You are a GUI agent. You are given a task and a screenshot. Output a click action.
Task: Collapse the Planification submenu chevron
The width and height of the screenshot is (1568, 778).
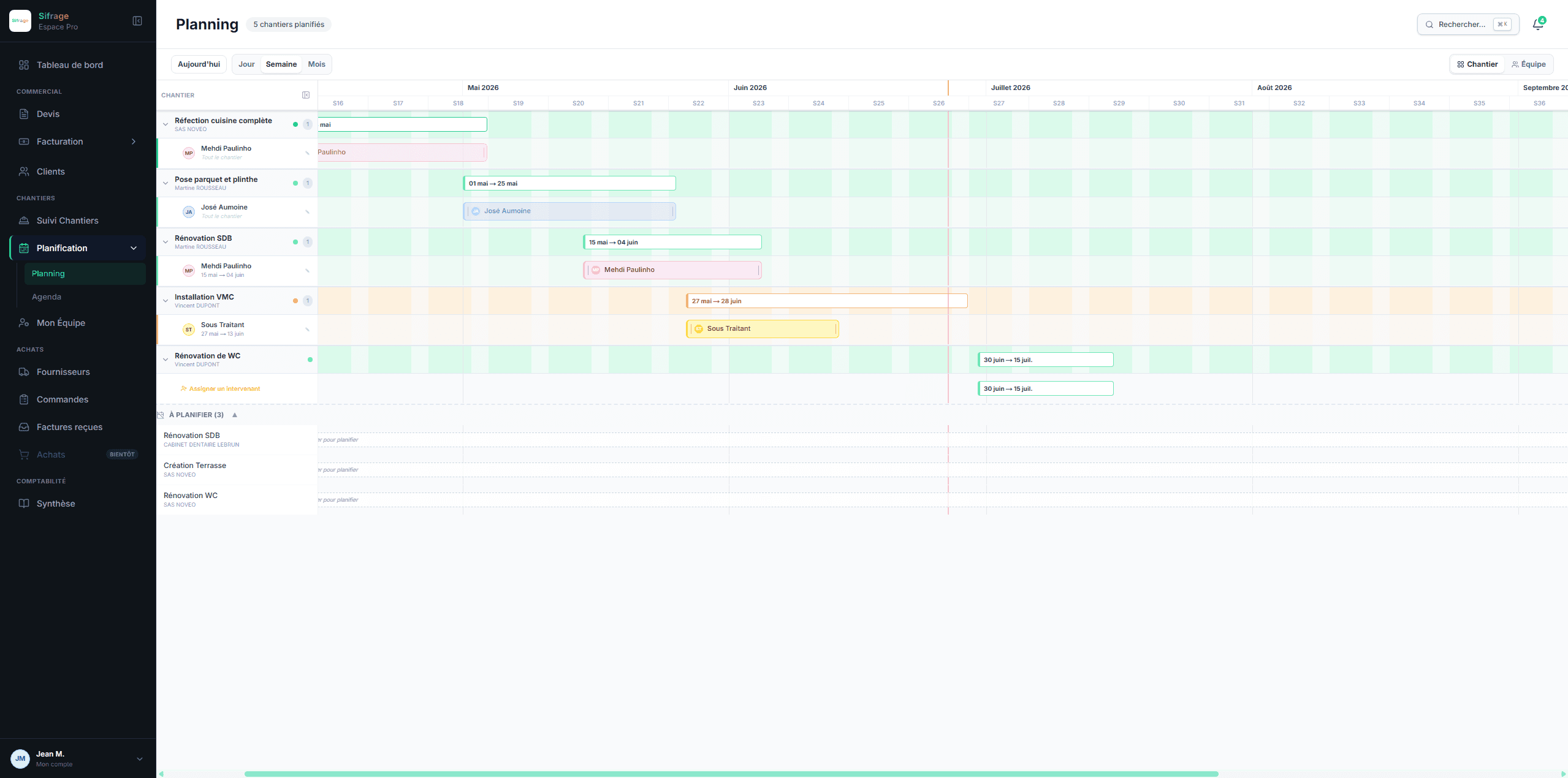click(x=134, y=248)
